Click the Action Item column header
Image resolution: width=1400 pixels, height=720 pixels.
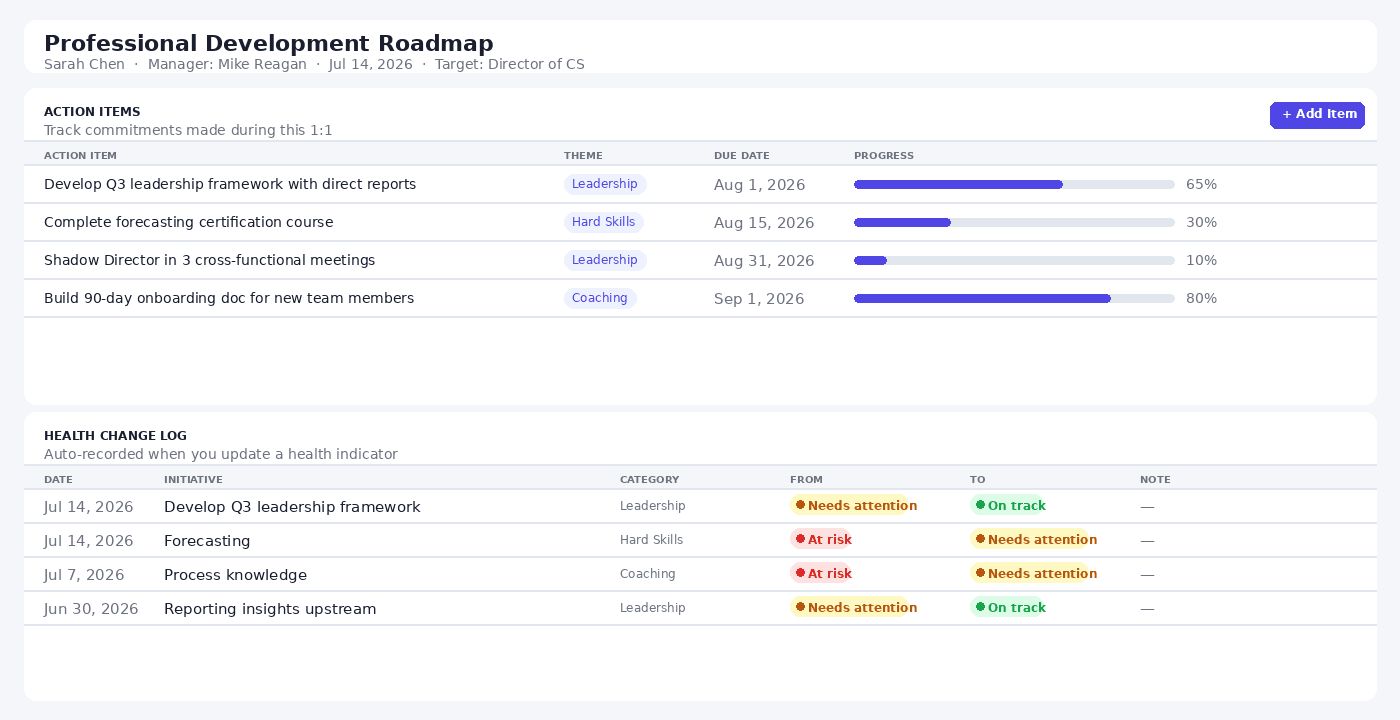click(80, 156)
